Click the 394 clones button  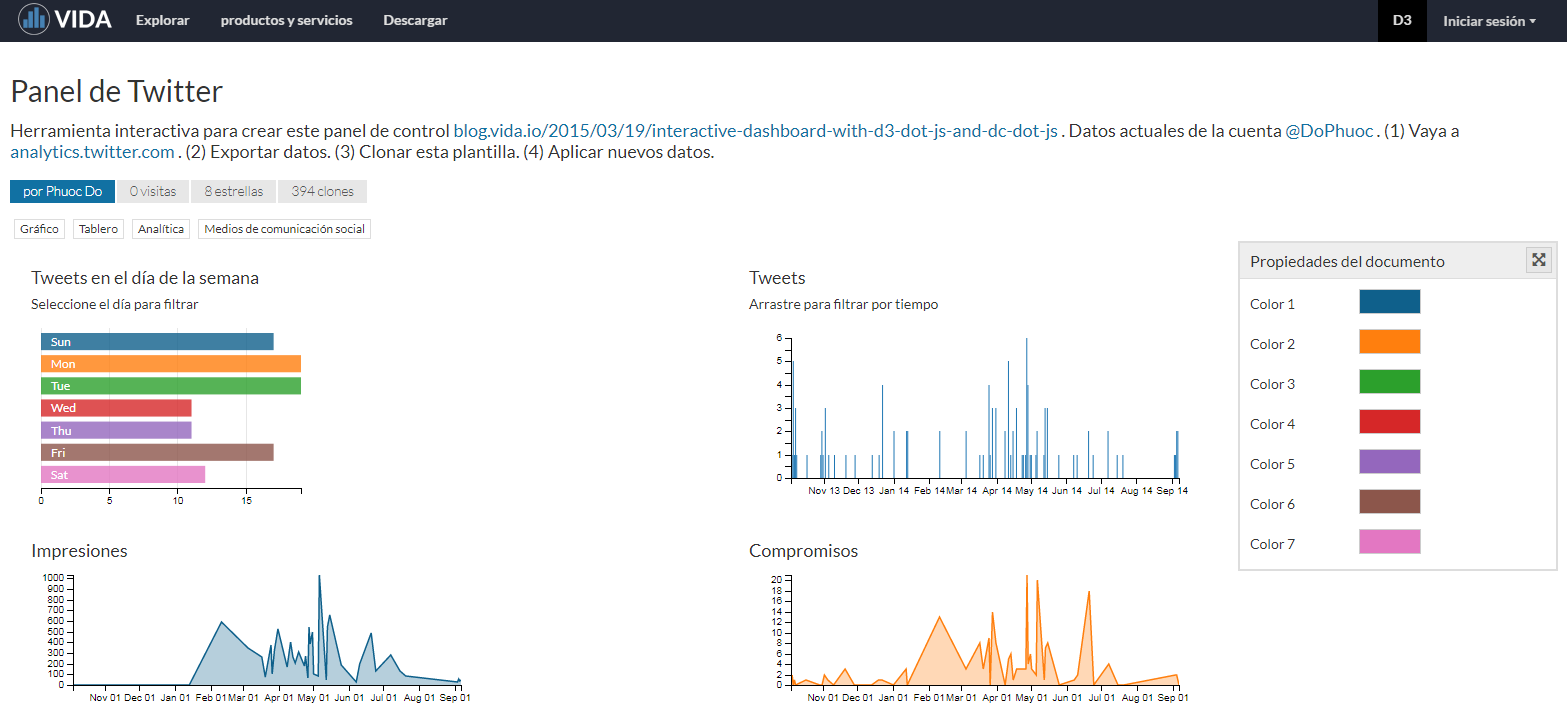point(322,191)
